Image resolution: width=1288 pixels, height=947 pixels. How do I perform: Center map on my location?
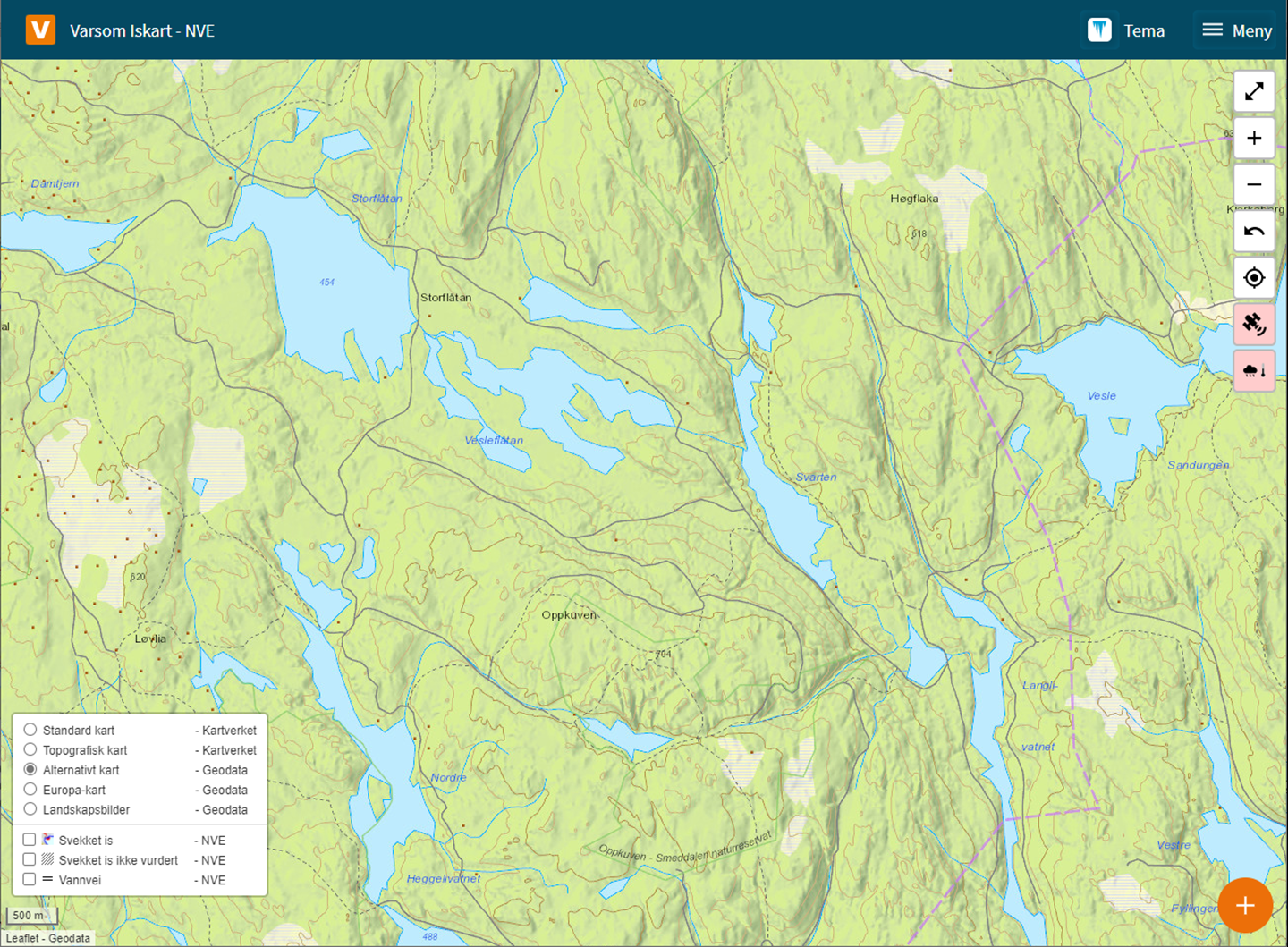pyautogui.click(x=1254, y=278)
